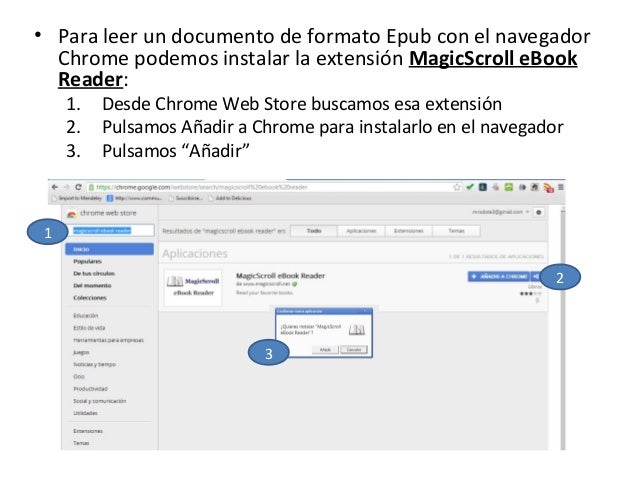The image size is (638, 479).
Task: Bookmark the page with the star icon
Action: pos(457,187)
